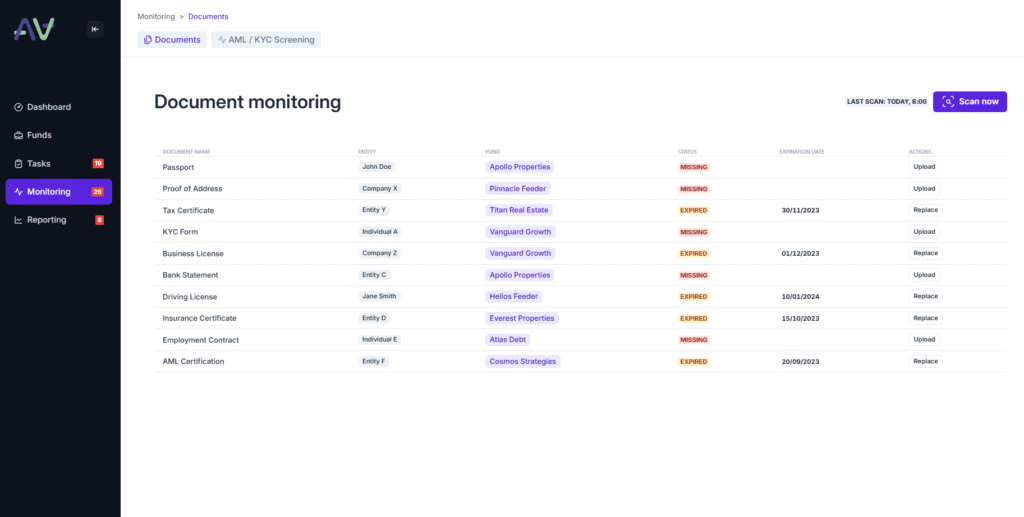Screen dimensions: 1024x517
Task: Go to Funds in the sidebar
Action: click(x=39, y=135)
